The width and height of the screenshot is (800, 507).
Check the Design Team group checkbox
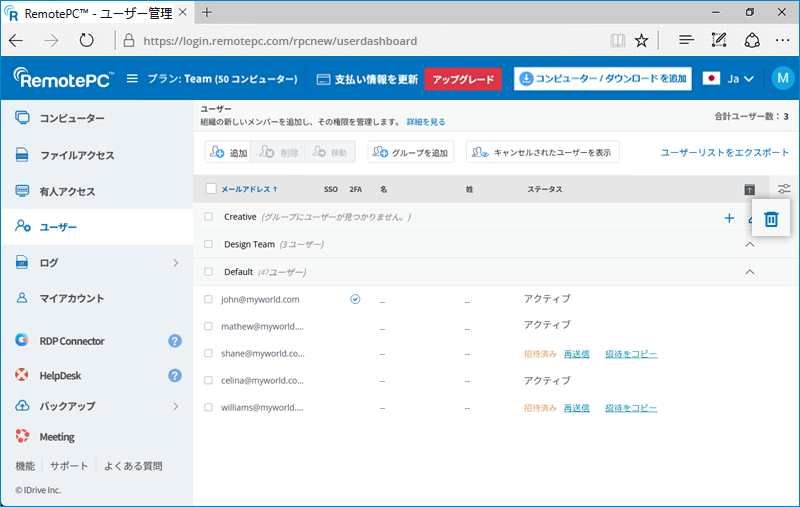(208, 244)
